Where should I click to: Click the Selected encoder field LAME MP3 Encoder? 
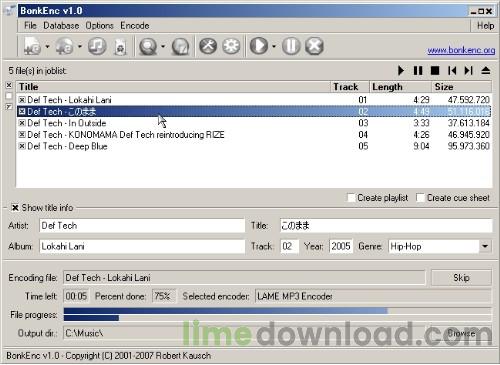point(373,296)
